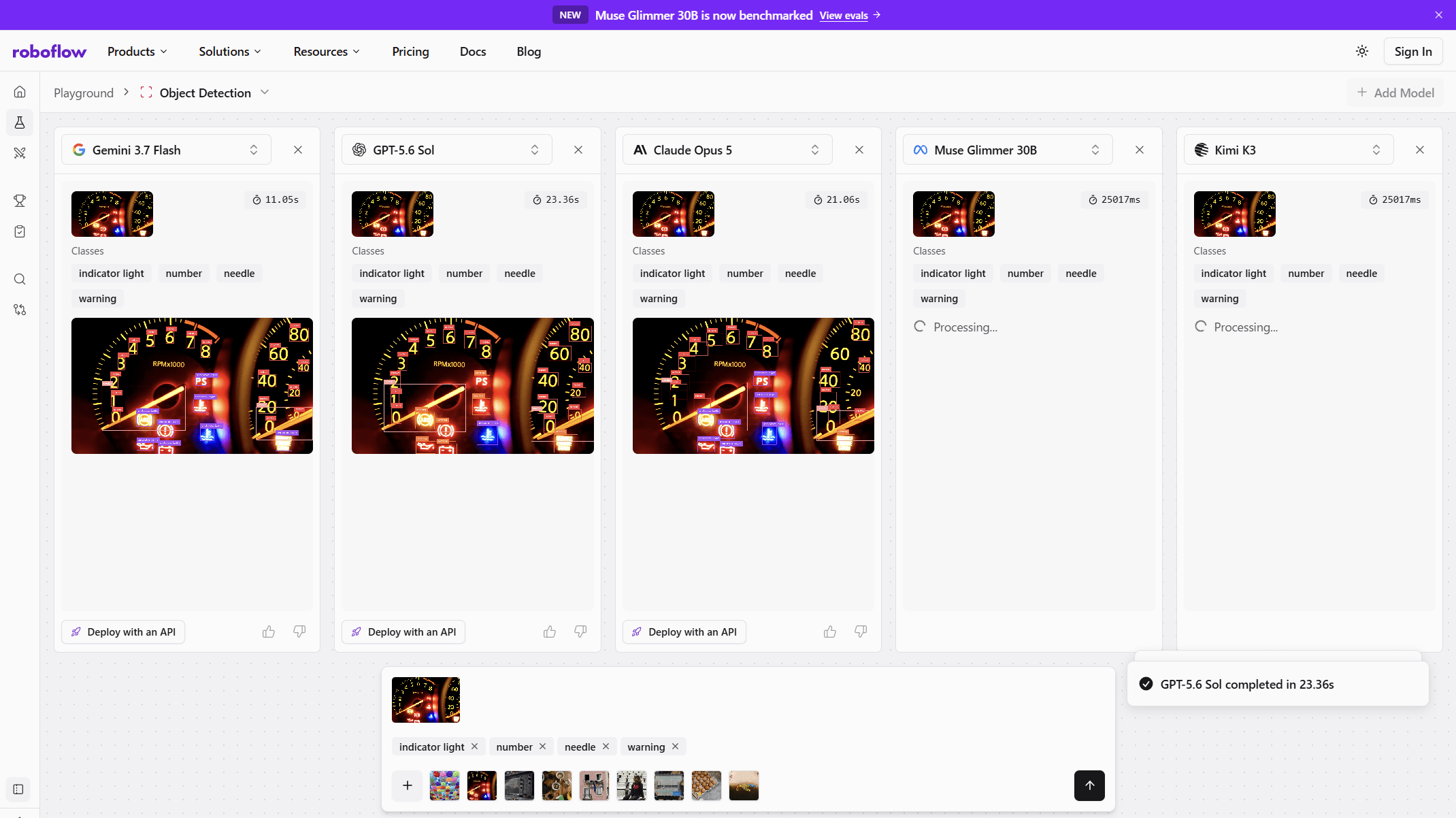Click the 21.06s timing badge

[837, 199]
